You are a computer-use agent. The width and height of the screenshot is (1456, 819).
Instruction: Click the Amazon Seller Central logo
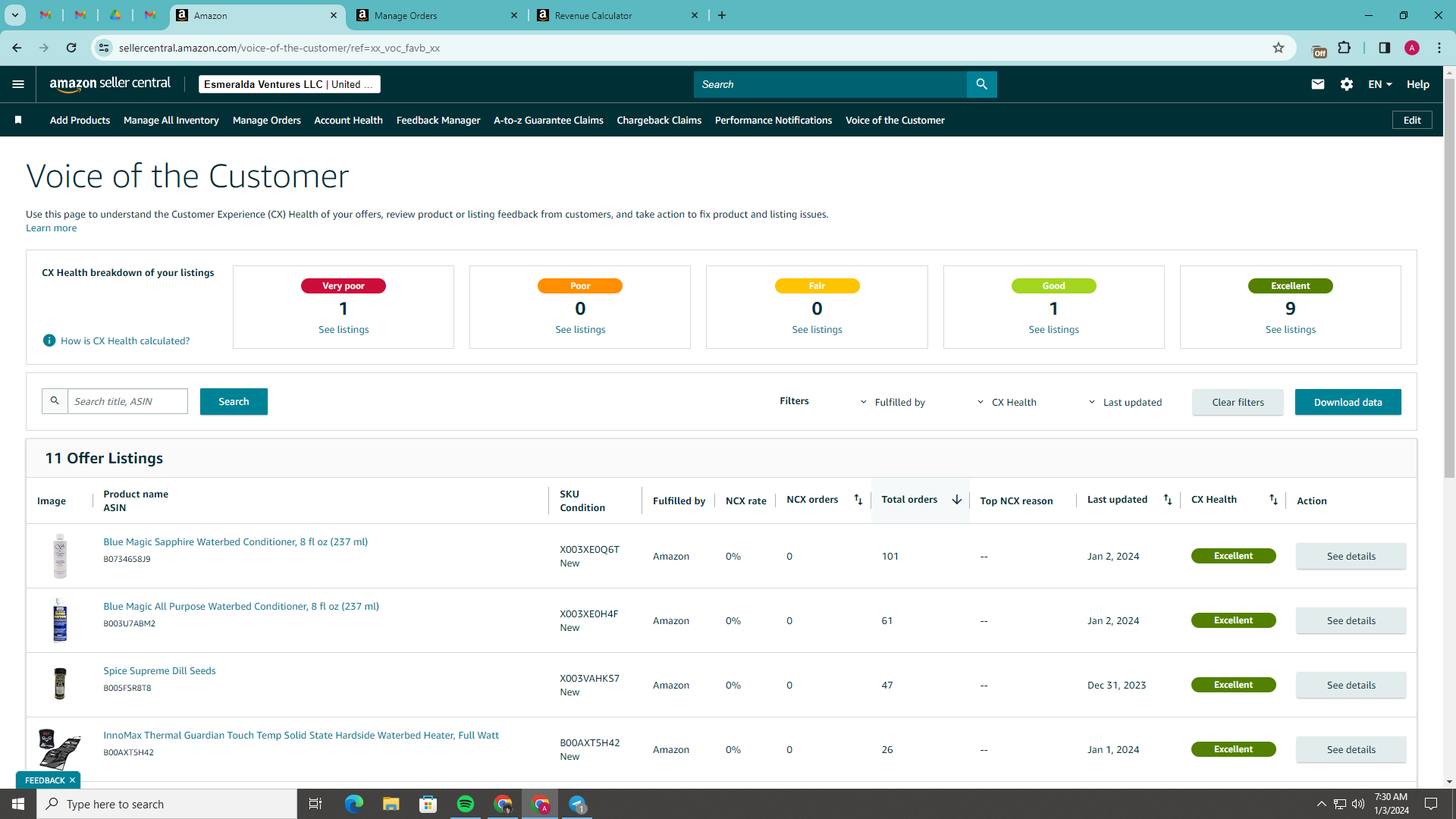[x=110, y=84]
